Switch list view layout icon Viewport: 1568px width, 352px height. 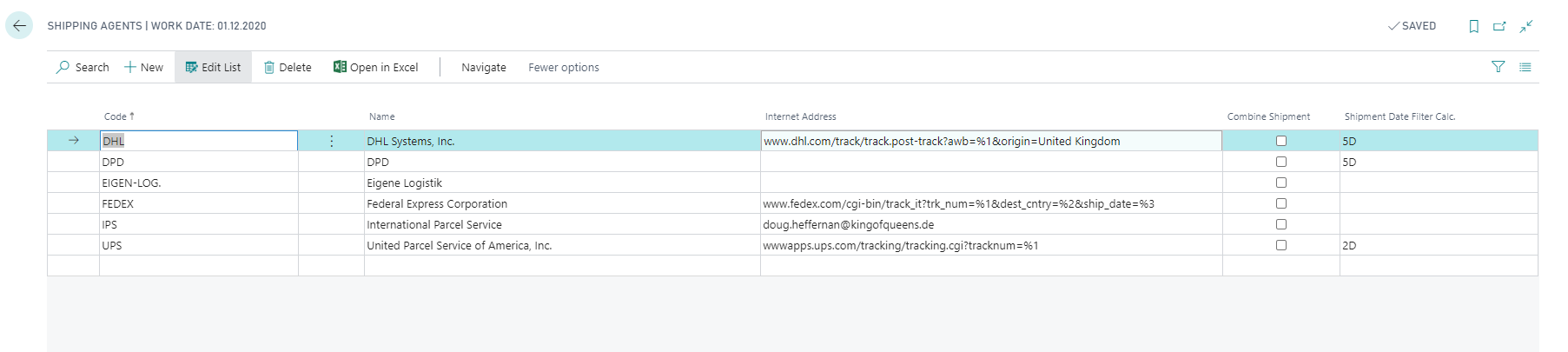pyautogui.click(x=1525, y=67)
